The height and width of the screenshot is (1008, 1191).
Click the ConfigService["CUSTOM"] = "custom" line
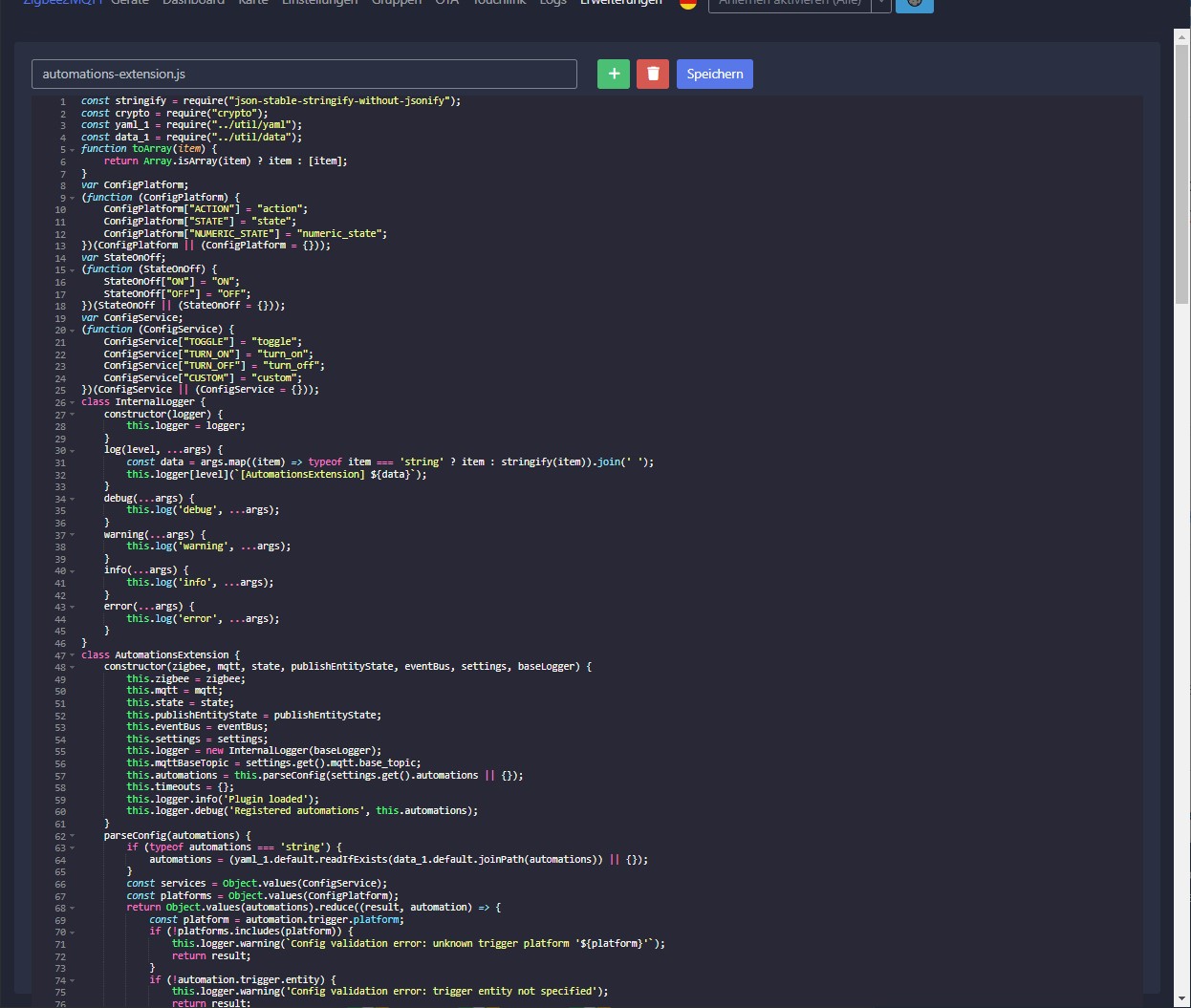(203, 378)
